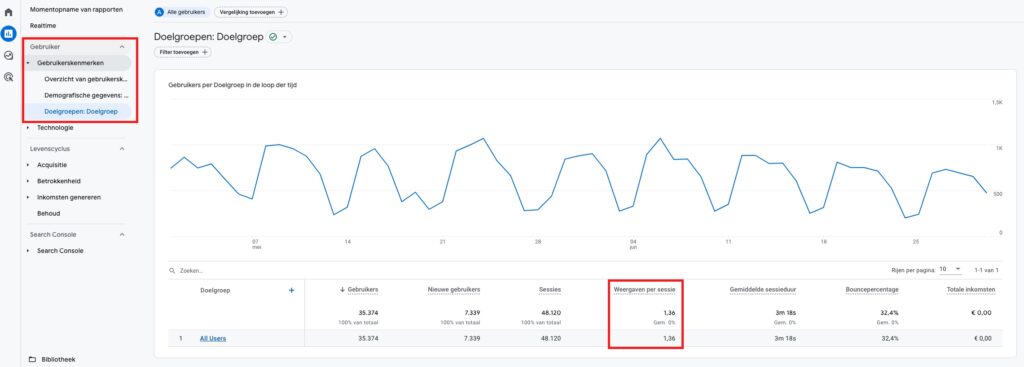Image resolution: width=1024 pixels, height=367 pixels.
Task: Open Demografische gegevens report item
Action: (x=86, y=95)
